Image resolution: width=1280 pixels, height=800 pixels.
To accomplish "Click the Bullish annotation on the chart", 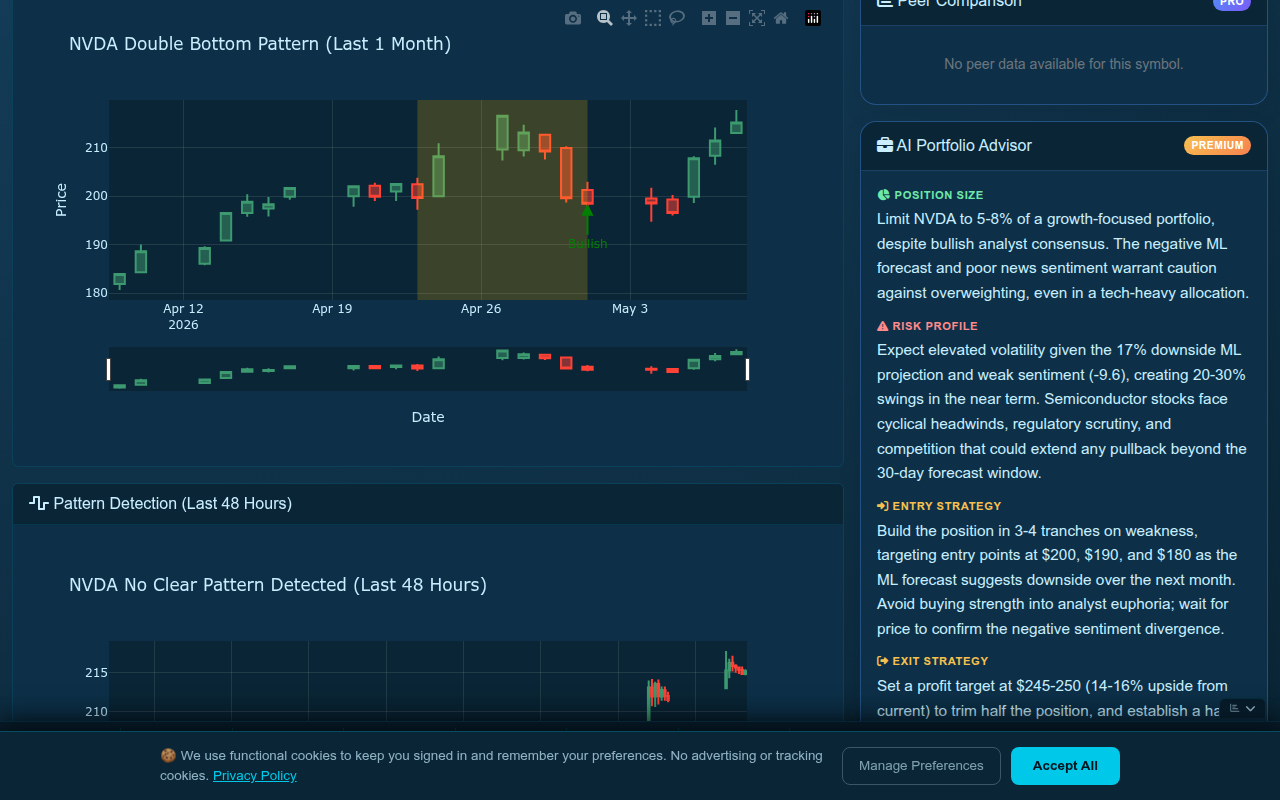I will click(587, 243).
